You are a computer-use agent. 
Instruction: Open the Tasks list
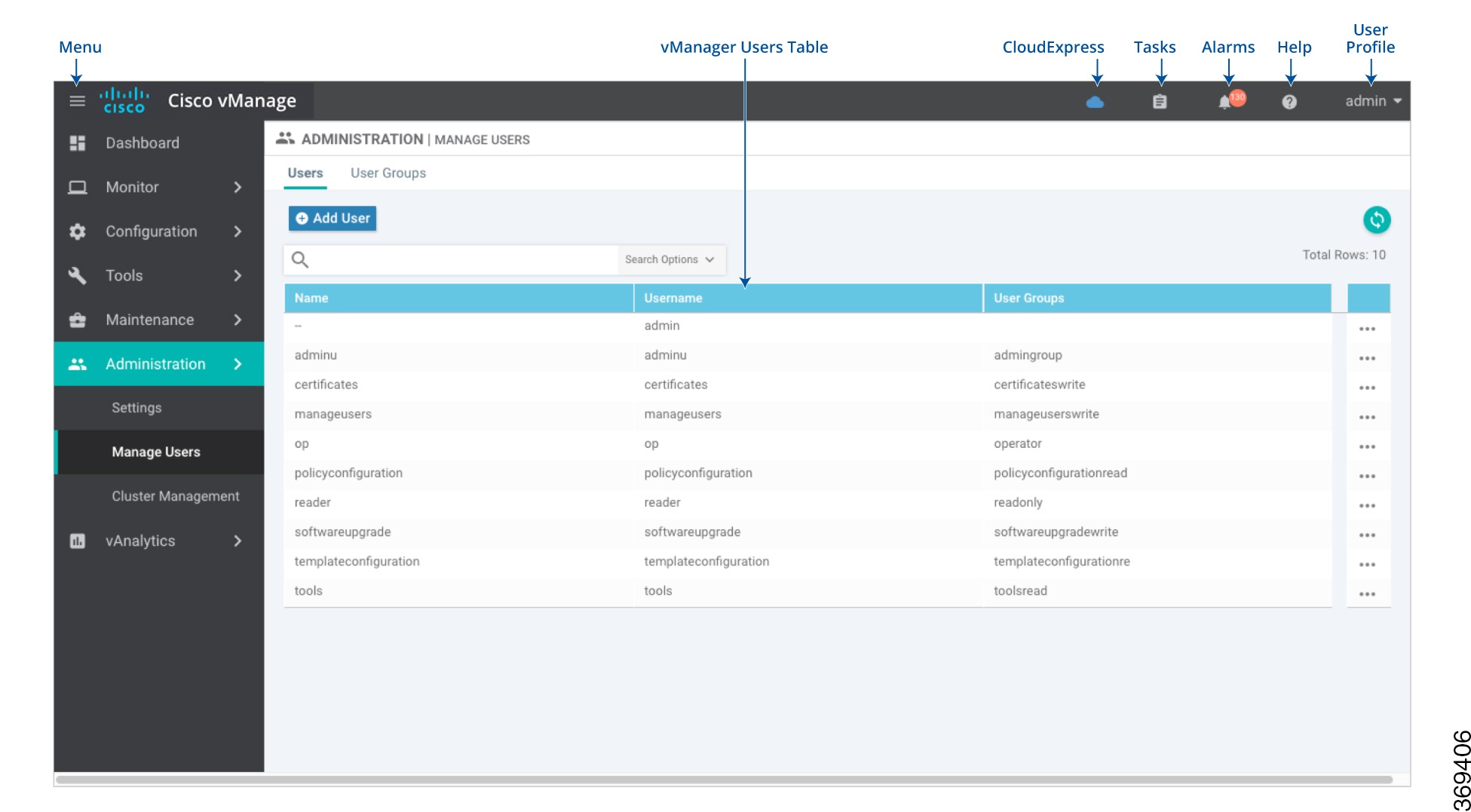pyautogui.click(x=1159, y=101)
